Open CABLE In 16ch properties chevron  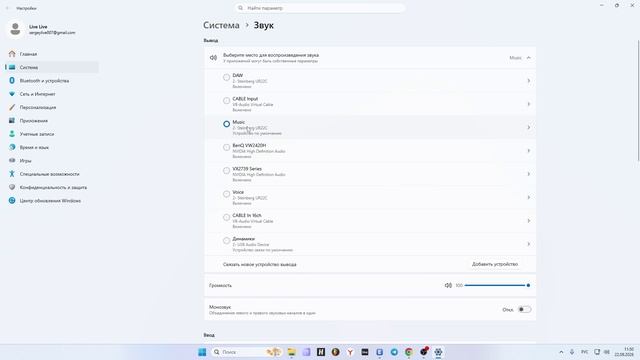[529, 221]
